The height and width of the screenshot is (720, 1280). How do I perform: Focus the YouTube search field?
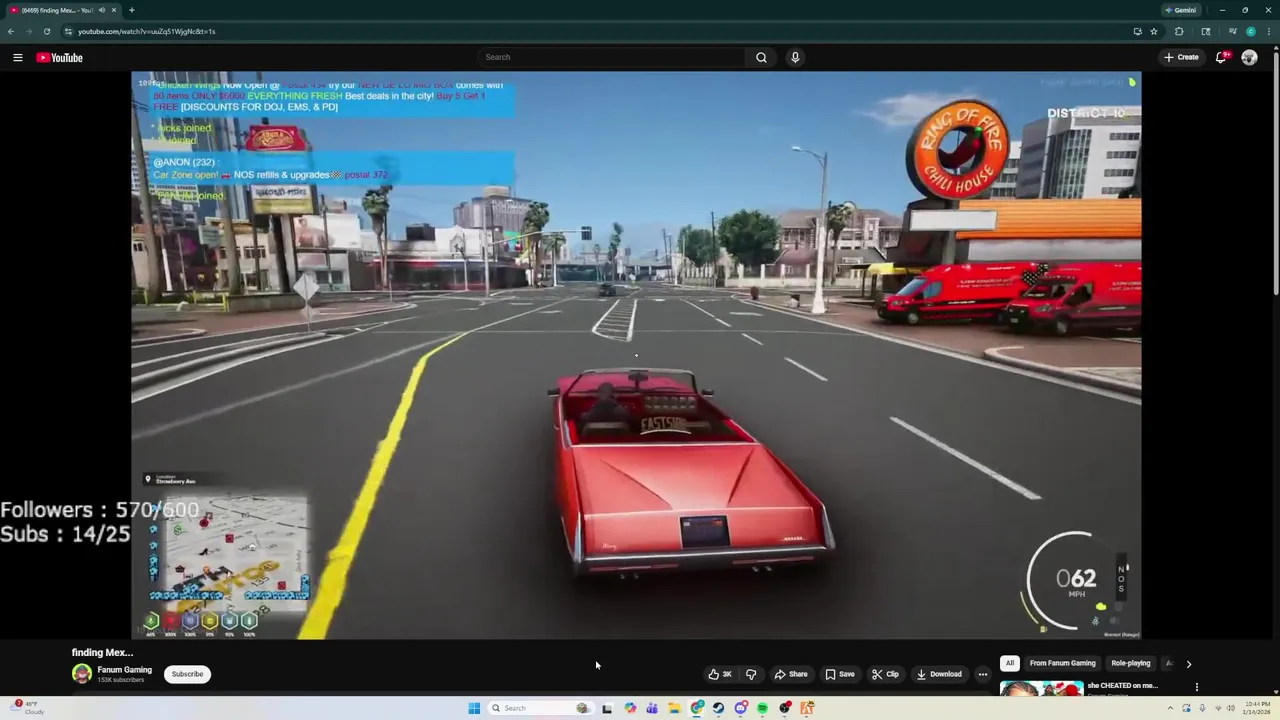611,57
